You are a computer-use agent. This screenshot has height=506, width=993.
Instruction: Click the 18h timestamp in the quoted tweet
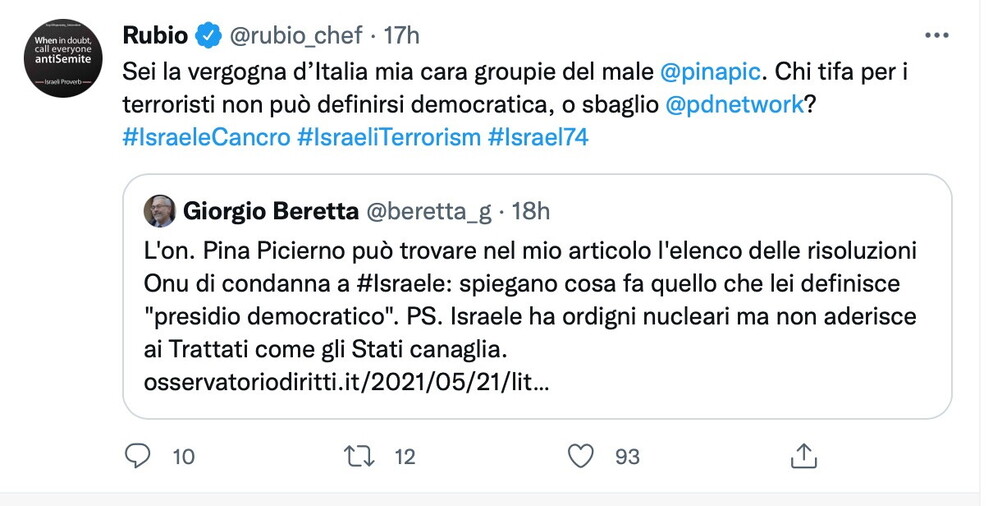(530, 211)
